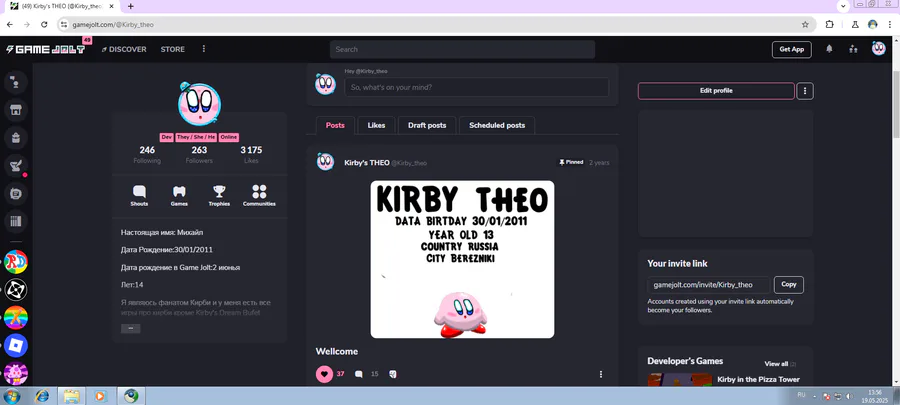
Task: Switch to the Posts tab
Action: [335, 125]
